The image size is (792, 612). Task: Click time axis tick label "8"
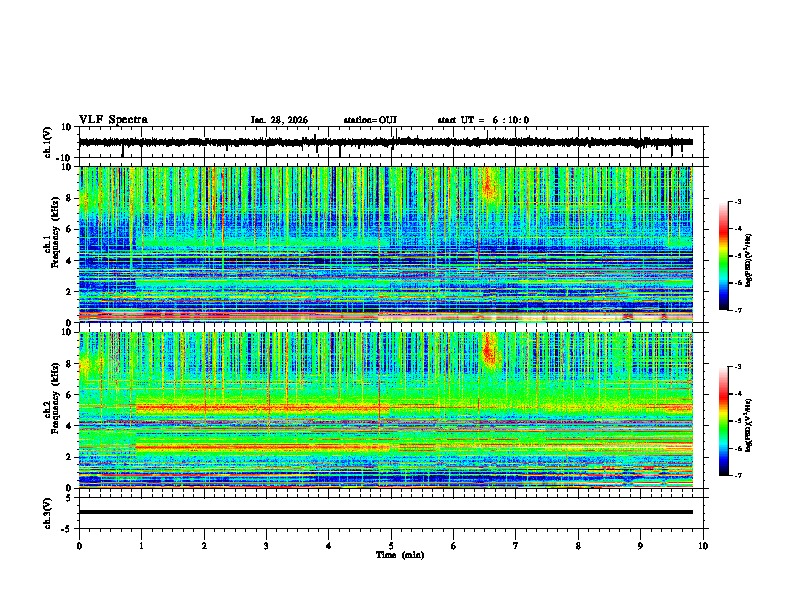[578, 546]
